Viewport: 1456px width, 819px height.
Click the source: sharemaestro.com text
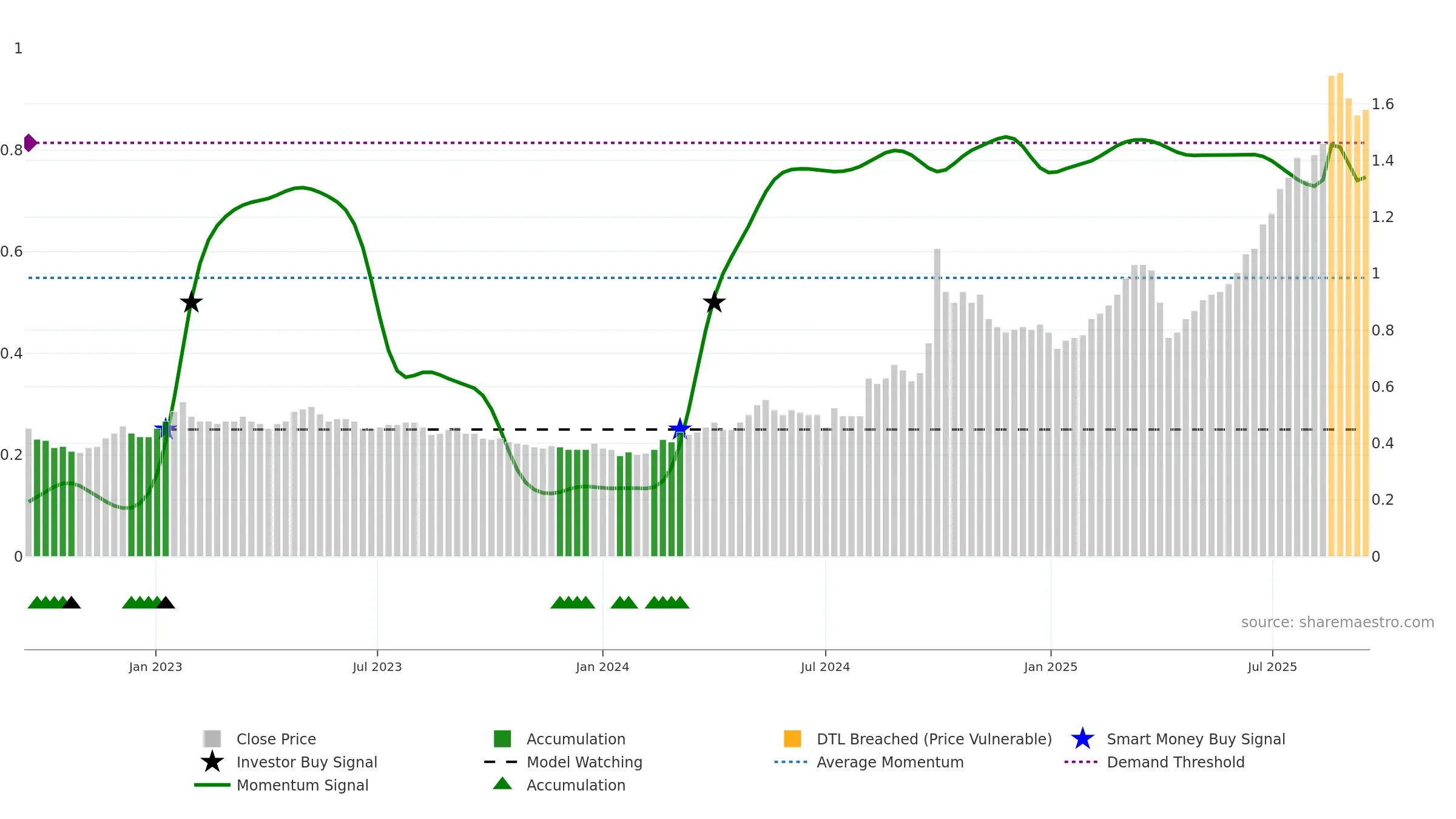point(1338,622)
